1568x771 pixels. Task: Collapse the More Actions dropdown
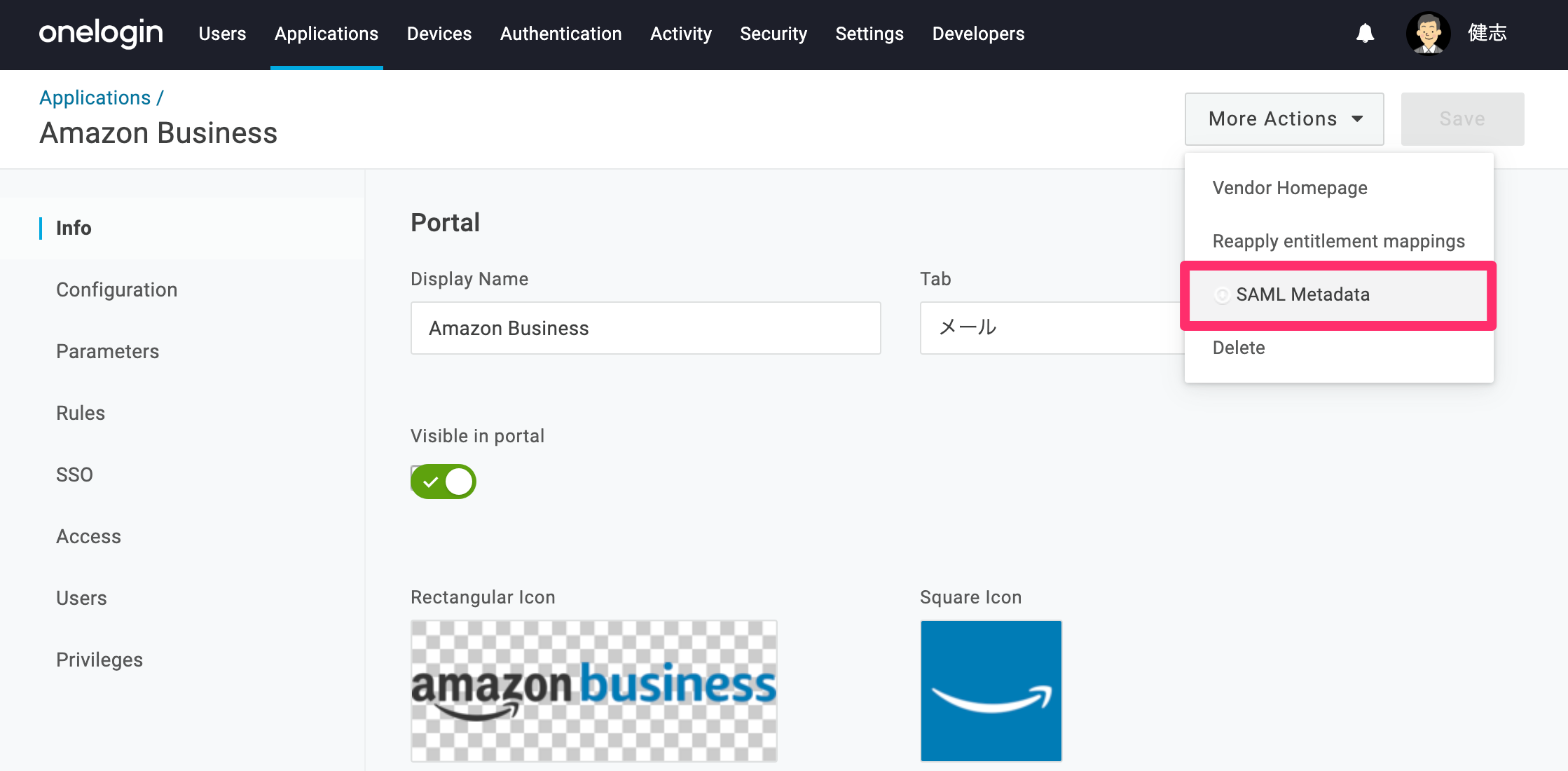[1284, 119]
